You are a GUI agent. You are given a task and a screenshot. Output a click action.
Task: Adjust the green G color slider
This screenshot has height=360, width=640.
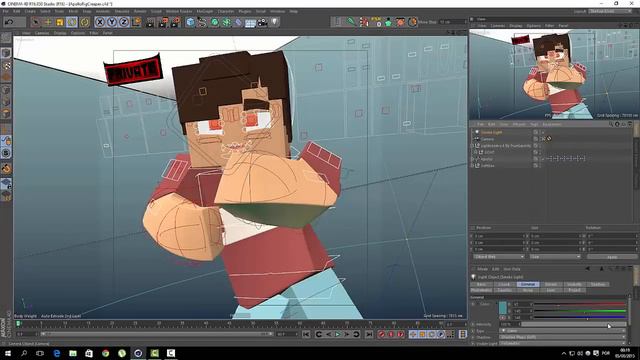click(580, 311)
